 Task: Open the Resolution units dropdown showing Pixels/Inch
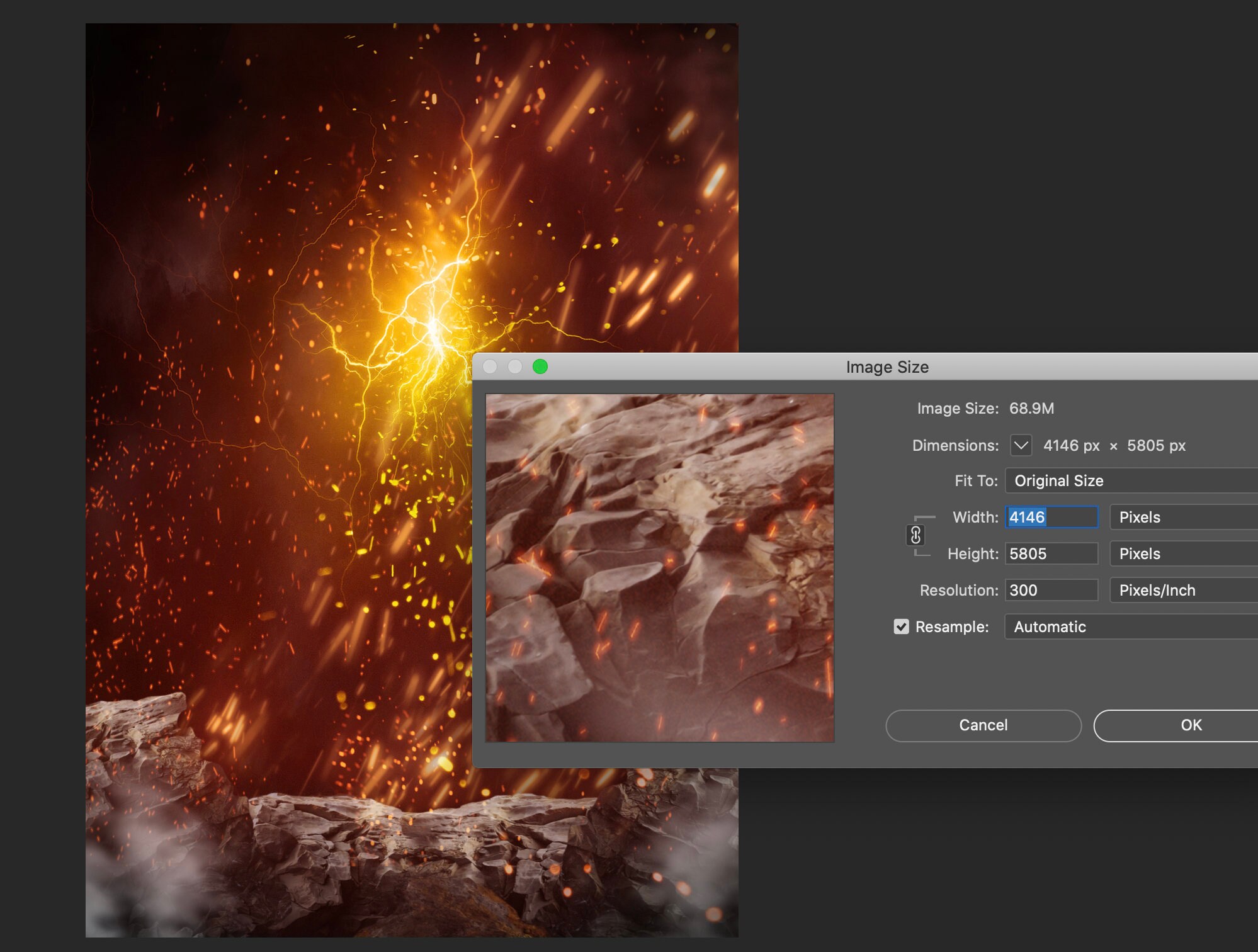[1182, 590]
